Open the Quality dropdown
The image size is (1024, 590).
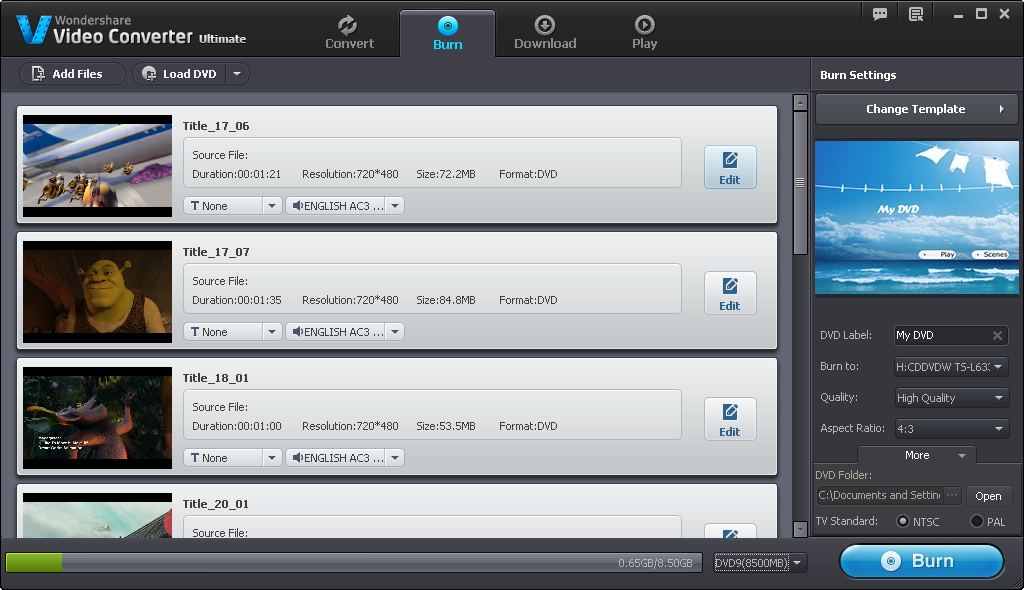point(951,398)
